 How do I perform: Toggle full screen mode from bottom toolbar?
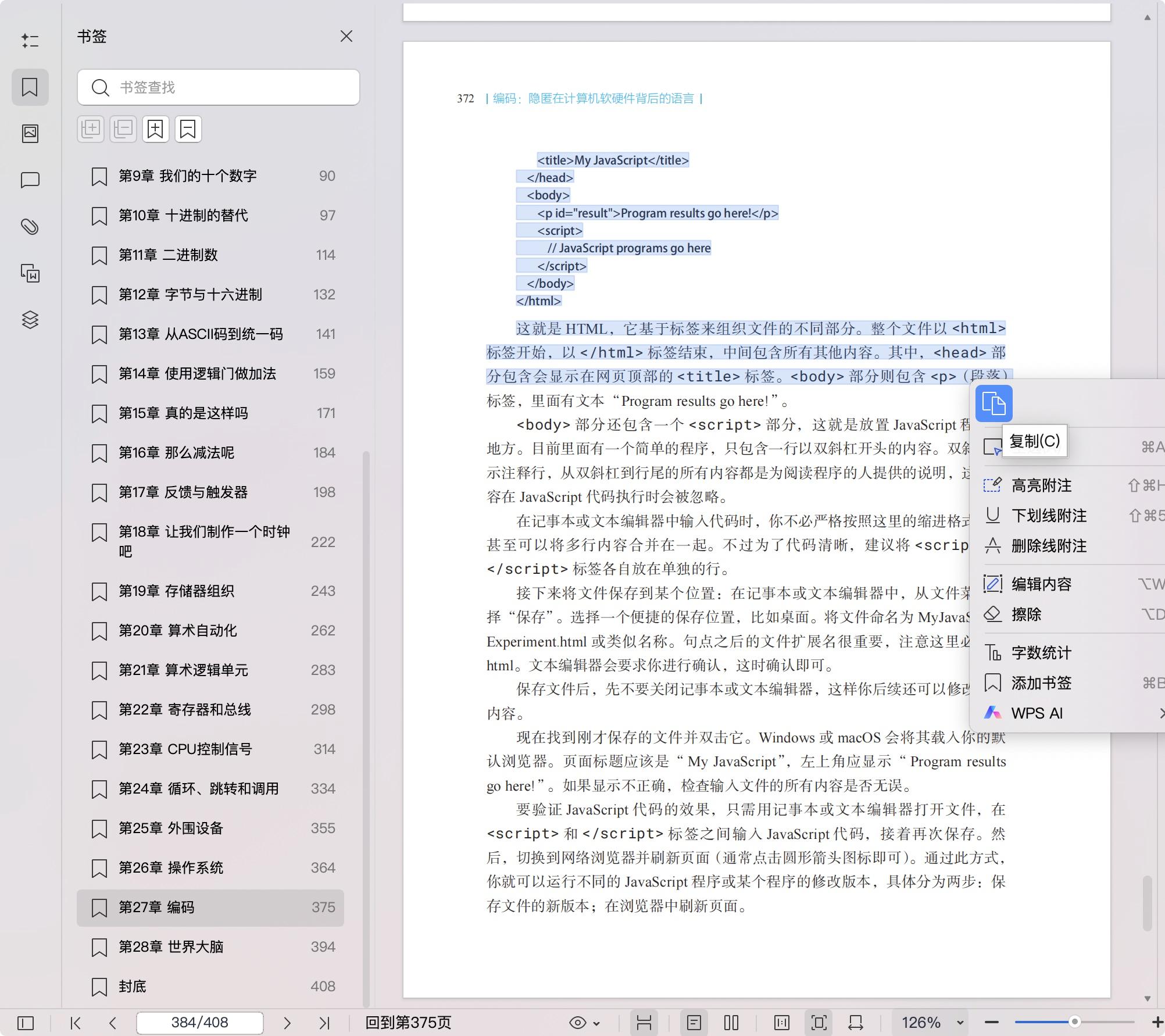tap(819, 1022)
